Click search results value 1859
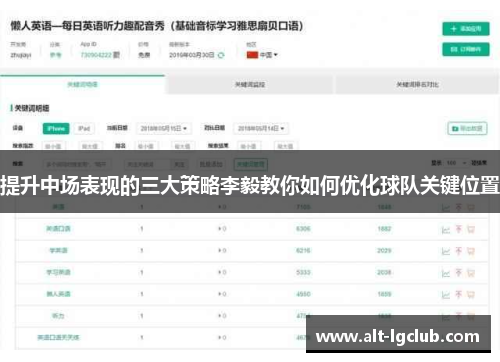Viewport: 500px width, 362px height. tap(384, 294)
